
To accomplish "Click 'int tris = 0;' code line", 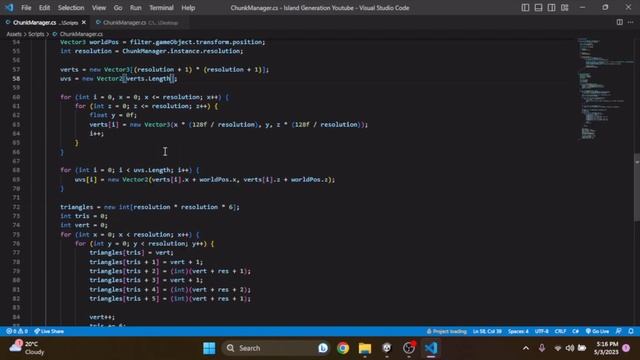I will point(84,216).
